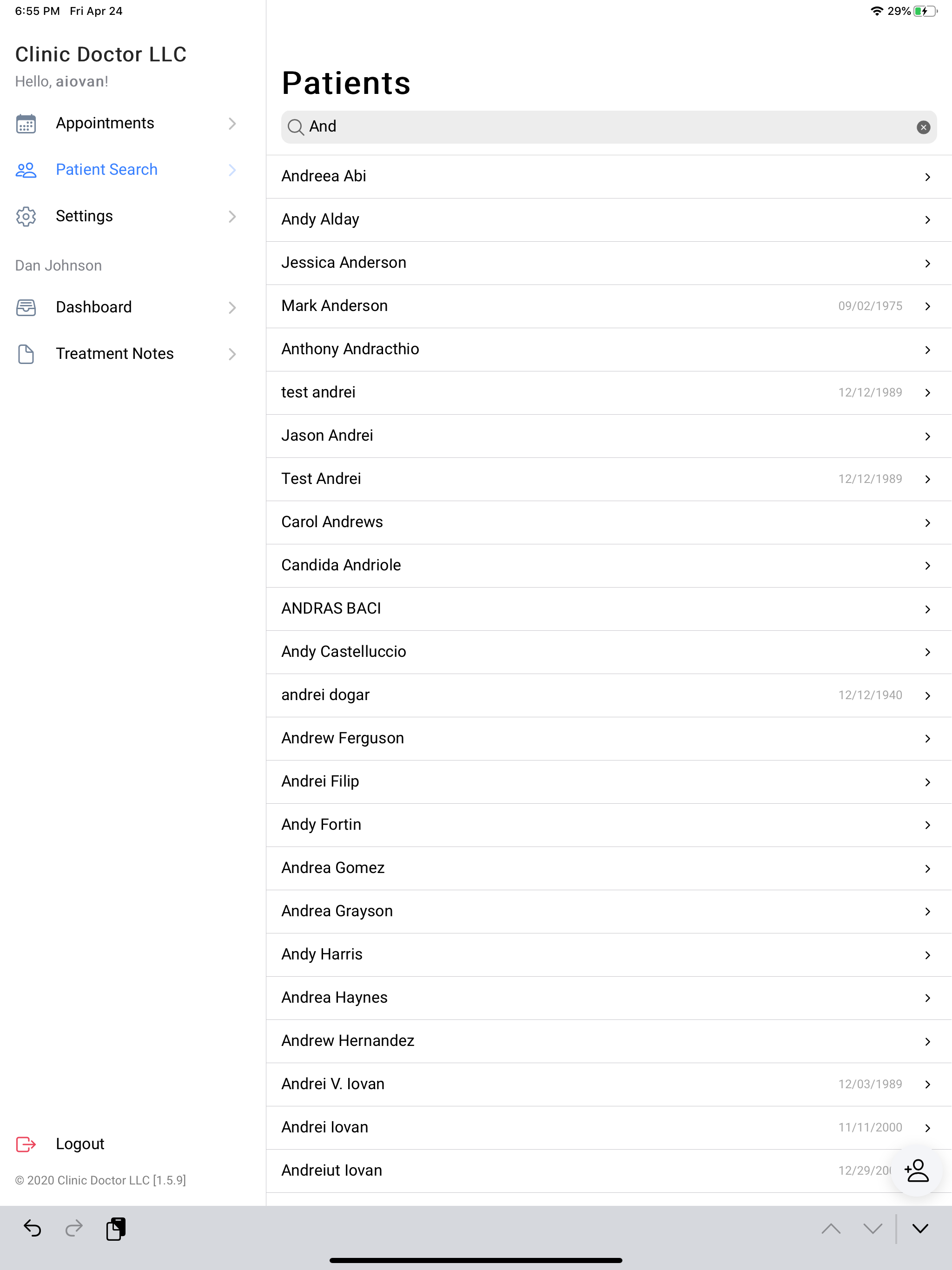Image resolution: width=952 pixels, height=1270 pixels.
Task: Click andrei dogar's birthdate 12/12/1940
Action: click(x=870, y=695)
